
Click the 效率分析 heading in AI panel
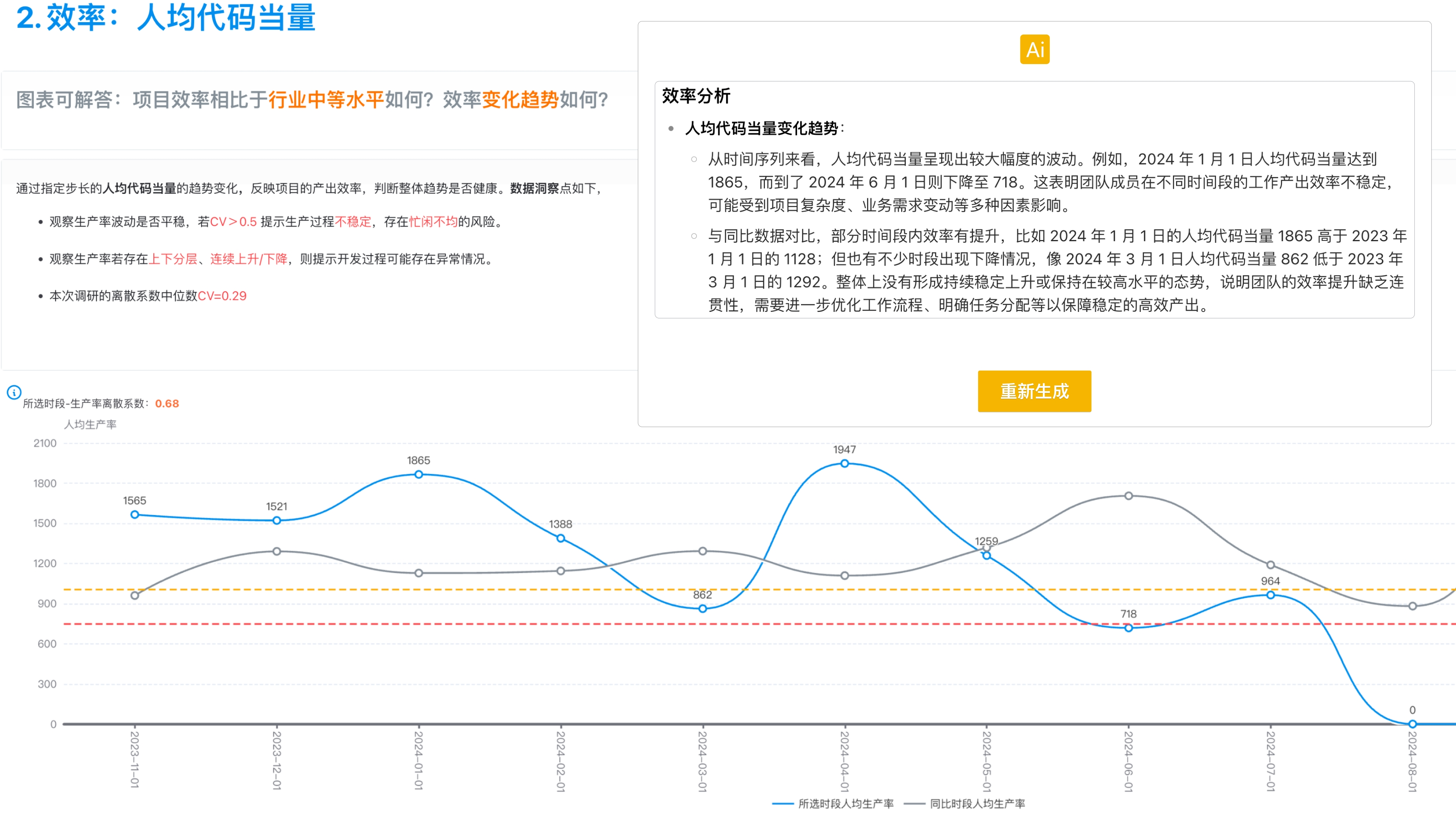coord(696,96)
